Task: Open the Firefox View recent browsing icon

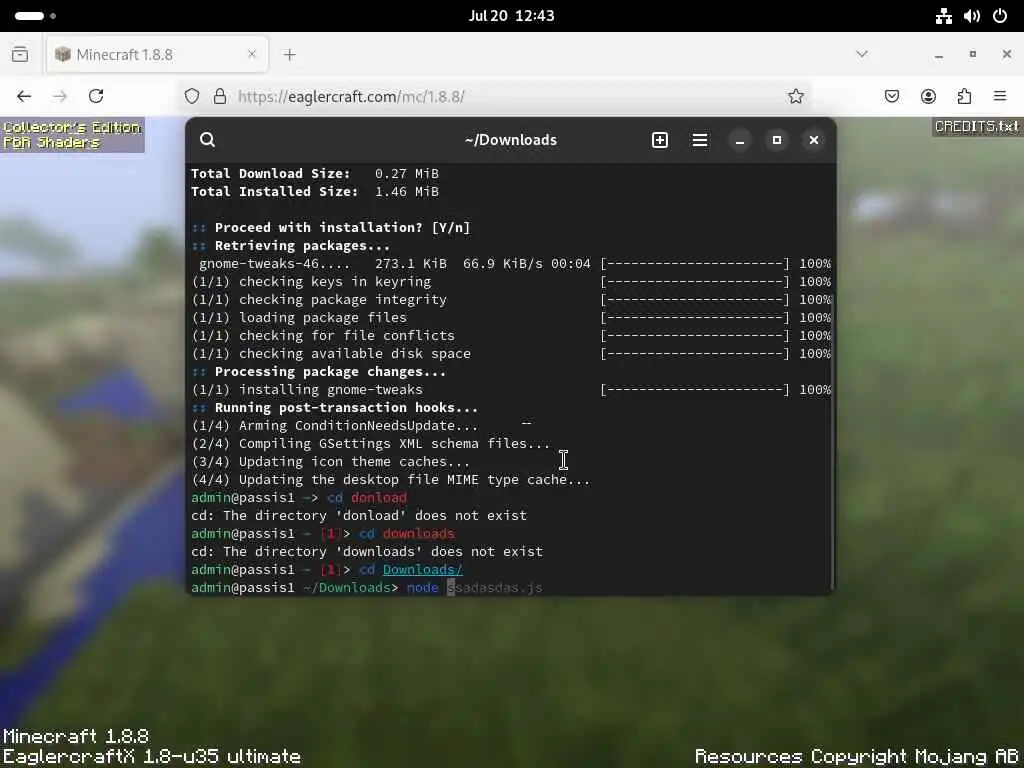Action: tap(20, 54)
